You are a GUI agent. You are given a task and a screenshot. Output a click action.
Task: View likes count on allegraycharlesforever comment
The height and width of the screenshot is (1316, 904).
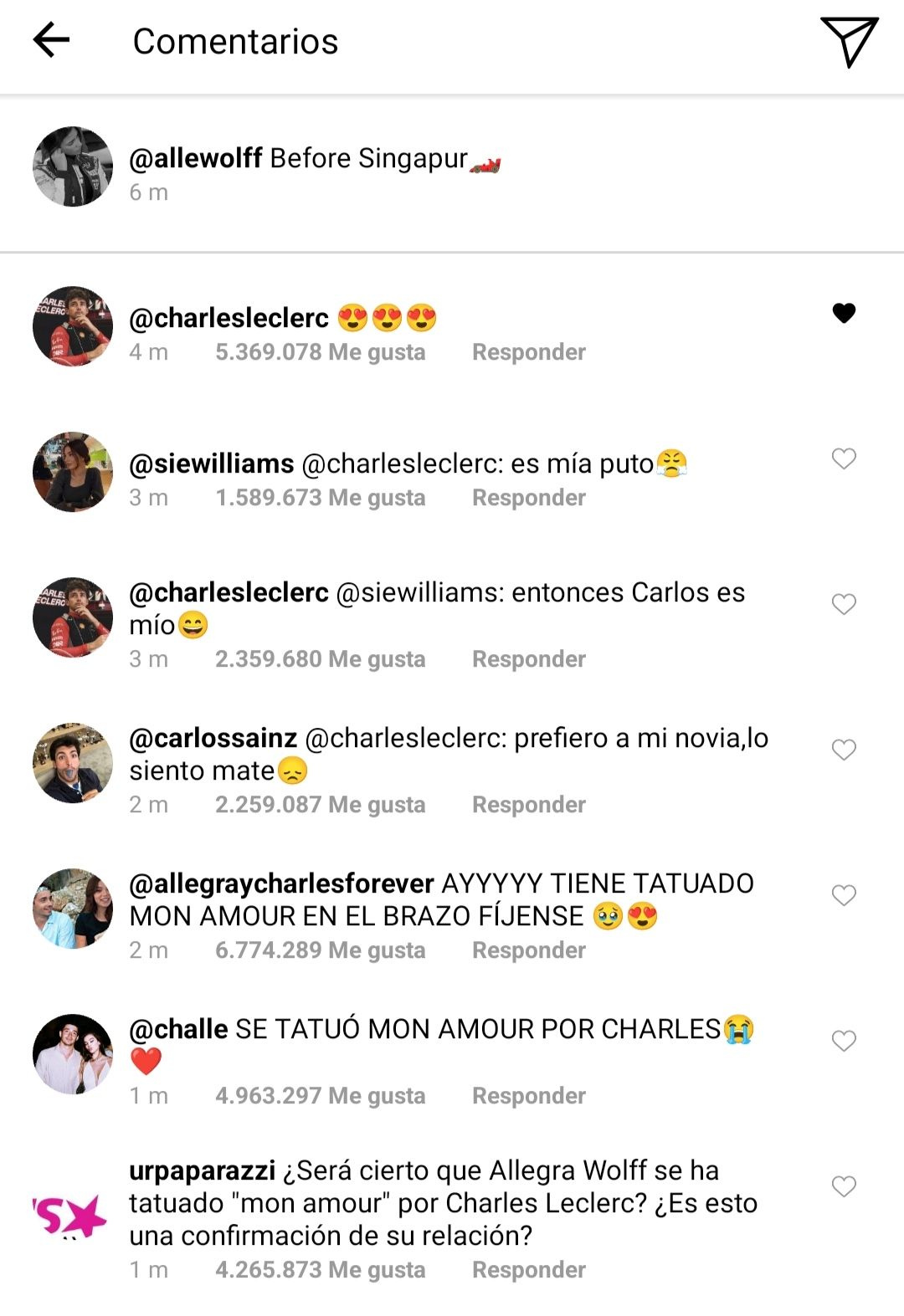(x=321, y=950)
